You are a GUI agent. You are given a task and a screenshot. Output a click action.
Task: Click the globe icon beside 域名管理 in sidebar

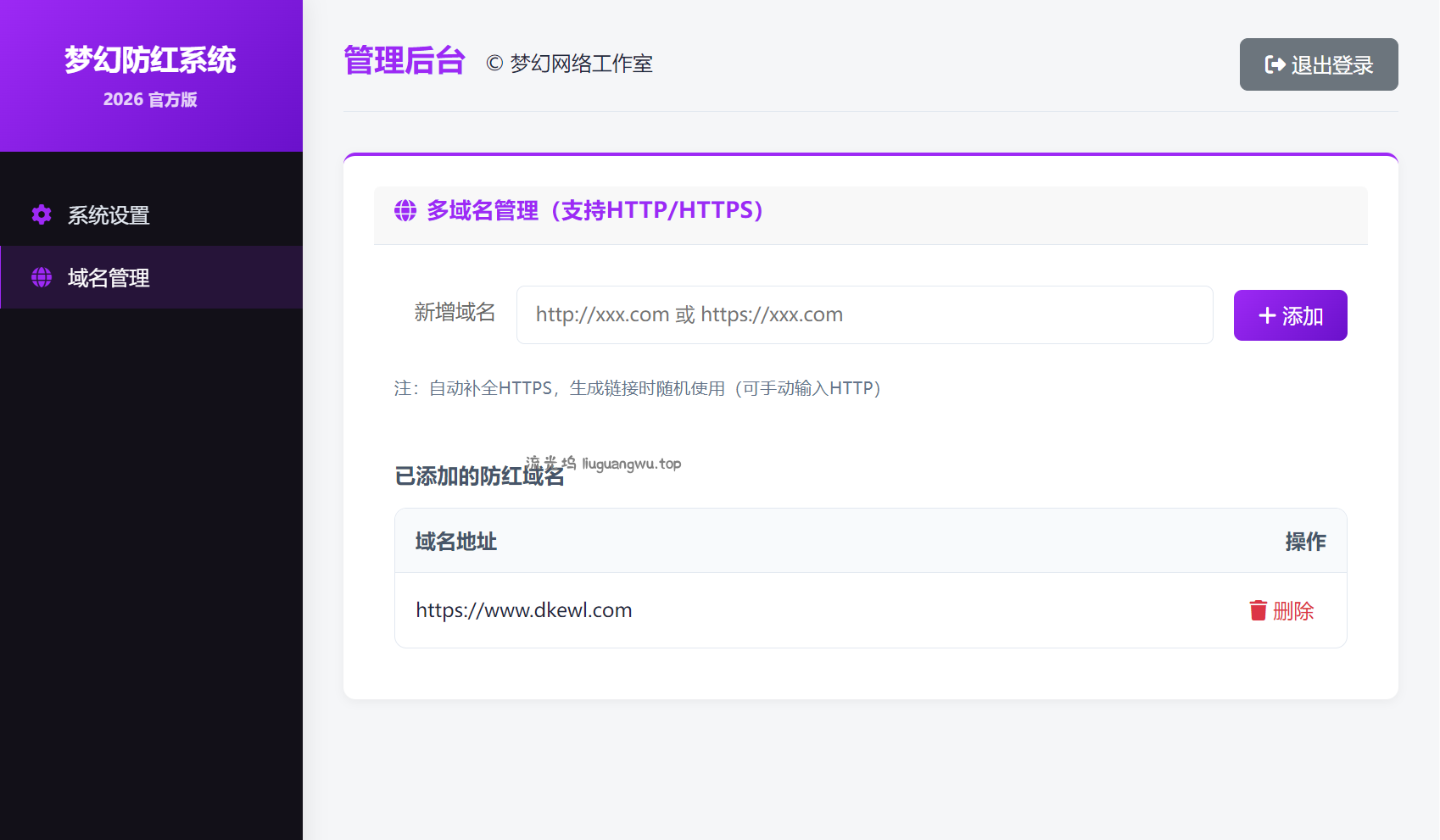(42, 278)
